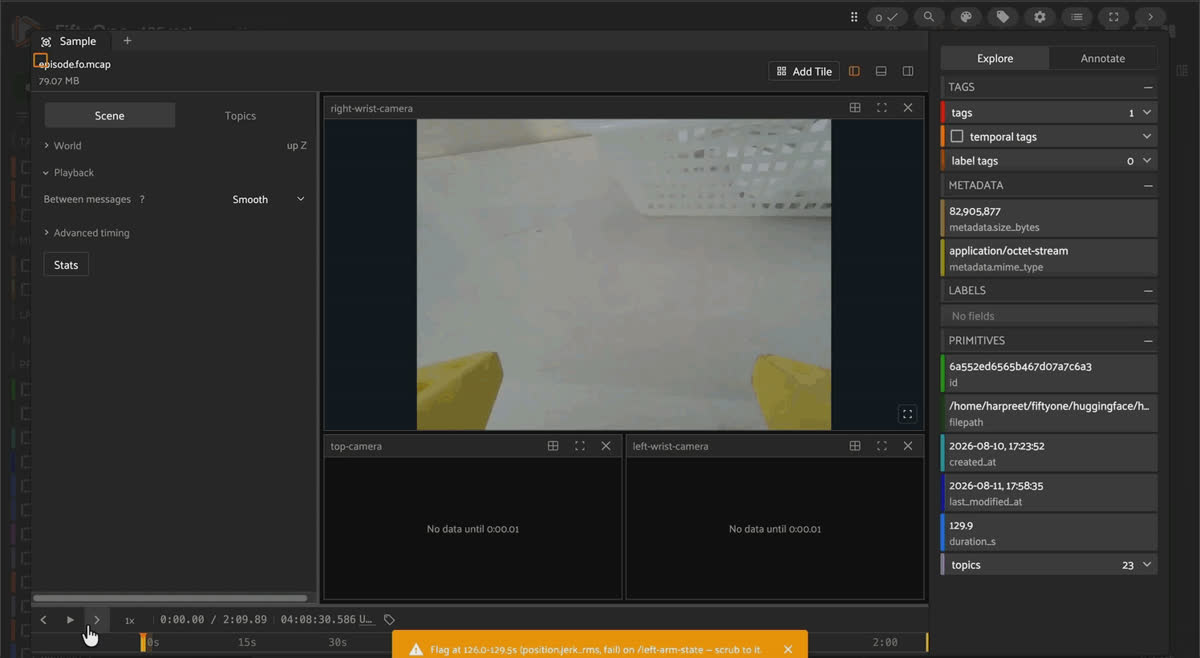Close the right-wrist-camera tile
The height and width of the screenshot is (658, 1200).
[x=908, y=108]
